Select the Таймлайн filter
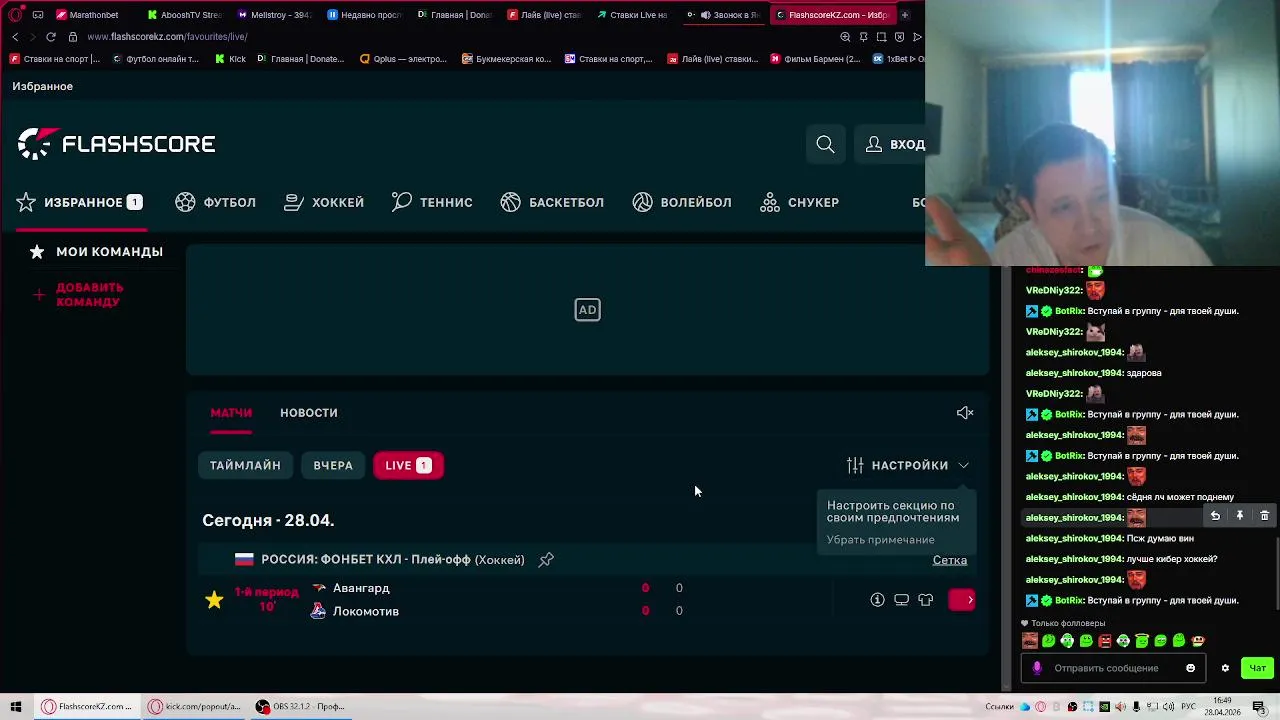 tap(245, 465)
